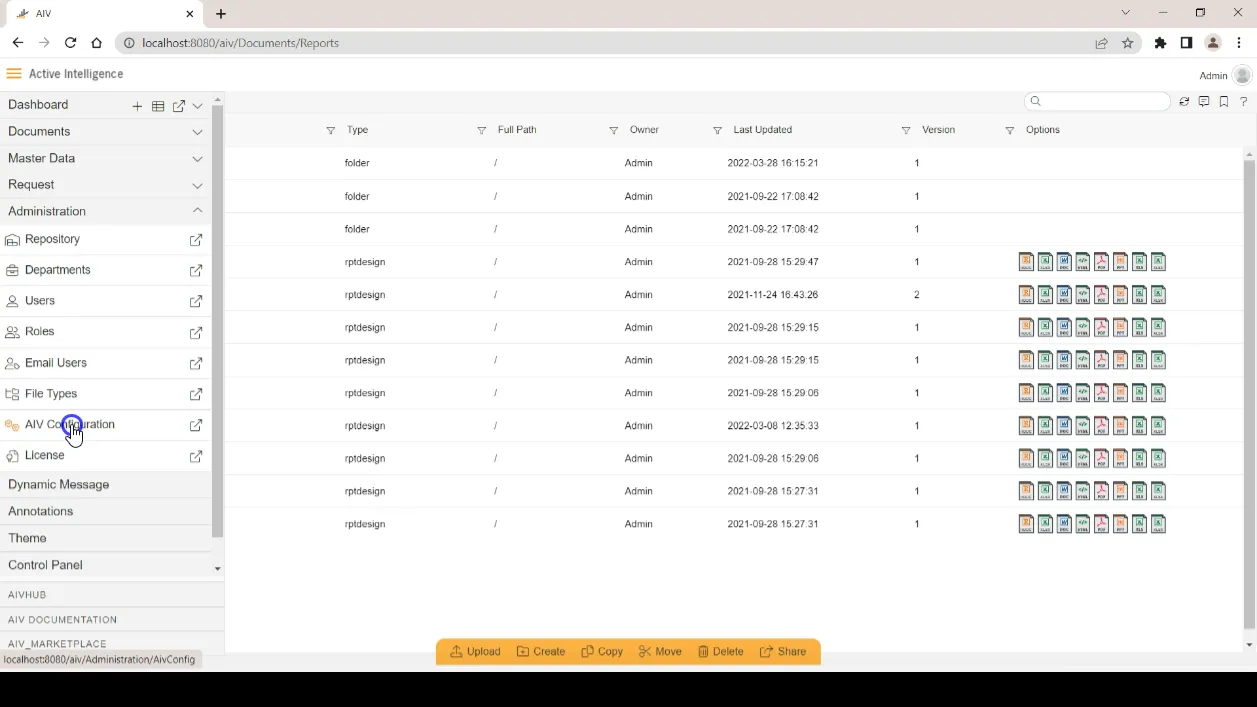The image size is (1257, 707).
Task: Collapse the Administration section
Action: (197, 211)
